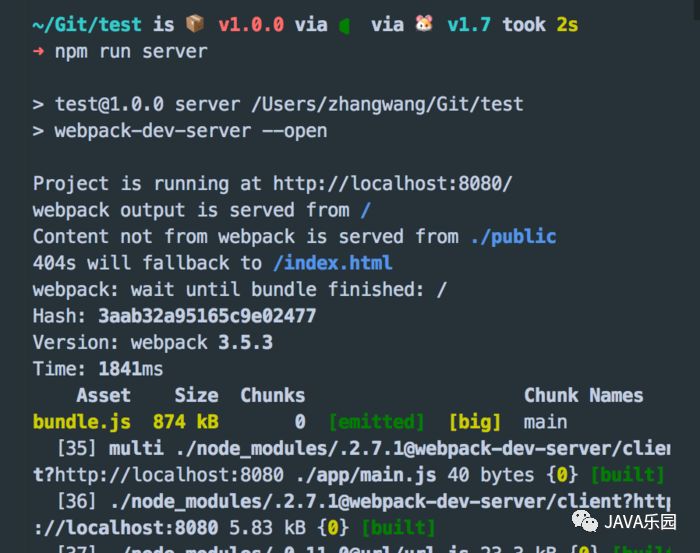The image size is (700, 553).
Task: Select the ~/Git/test directory text
Action: [x=87, y=24]
